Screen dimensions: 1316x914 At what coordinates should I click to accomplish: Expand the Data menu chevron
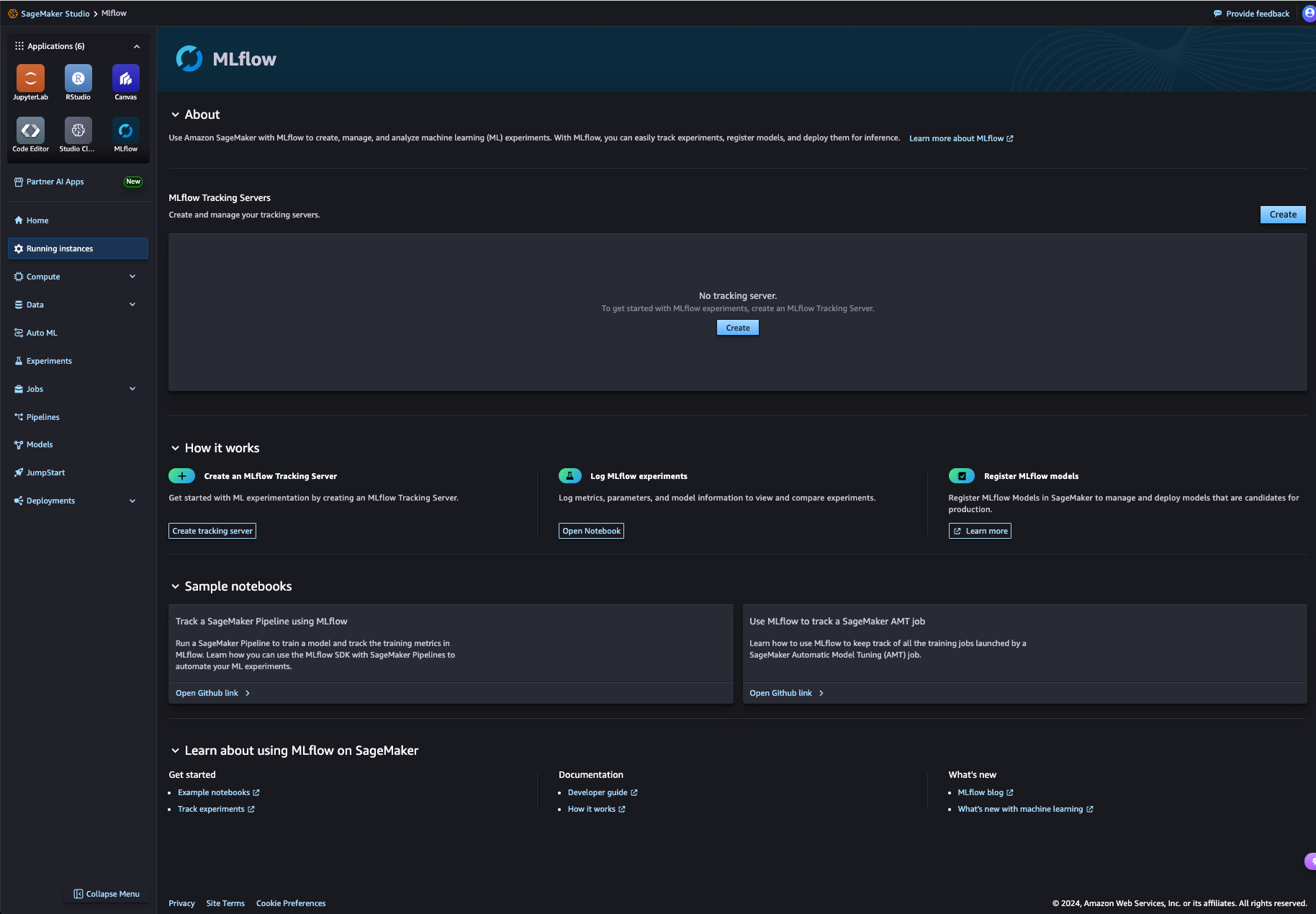tap(132, 305)
